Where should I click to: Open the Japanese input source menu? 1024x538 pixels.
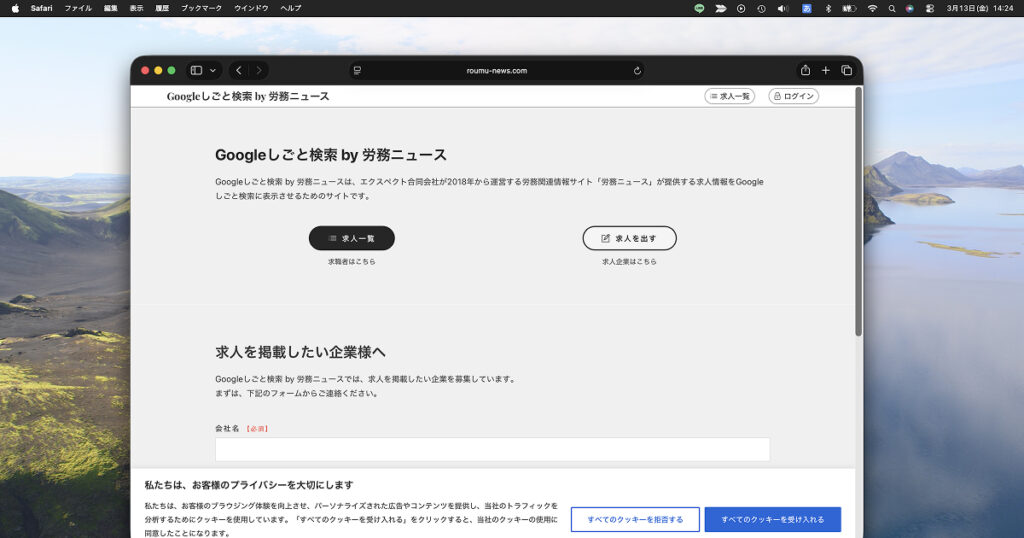[807, 8]
